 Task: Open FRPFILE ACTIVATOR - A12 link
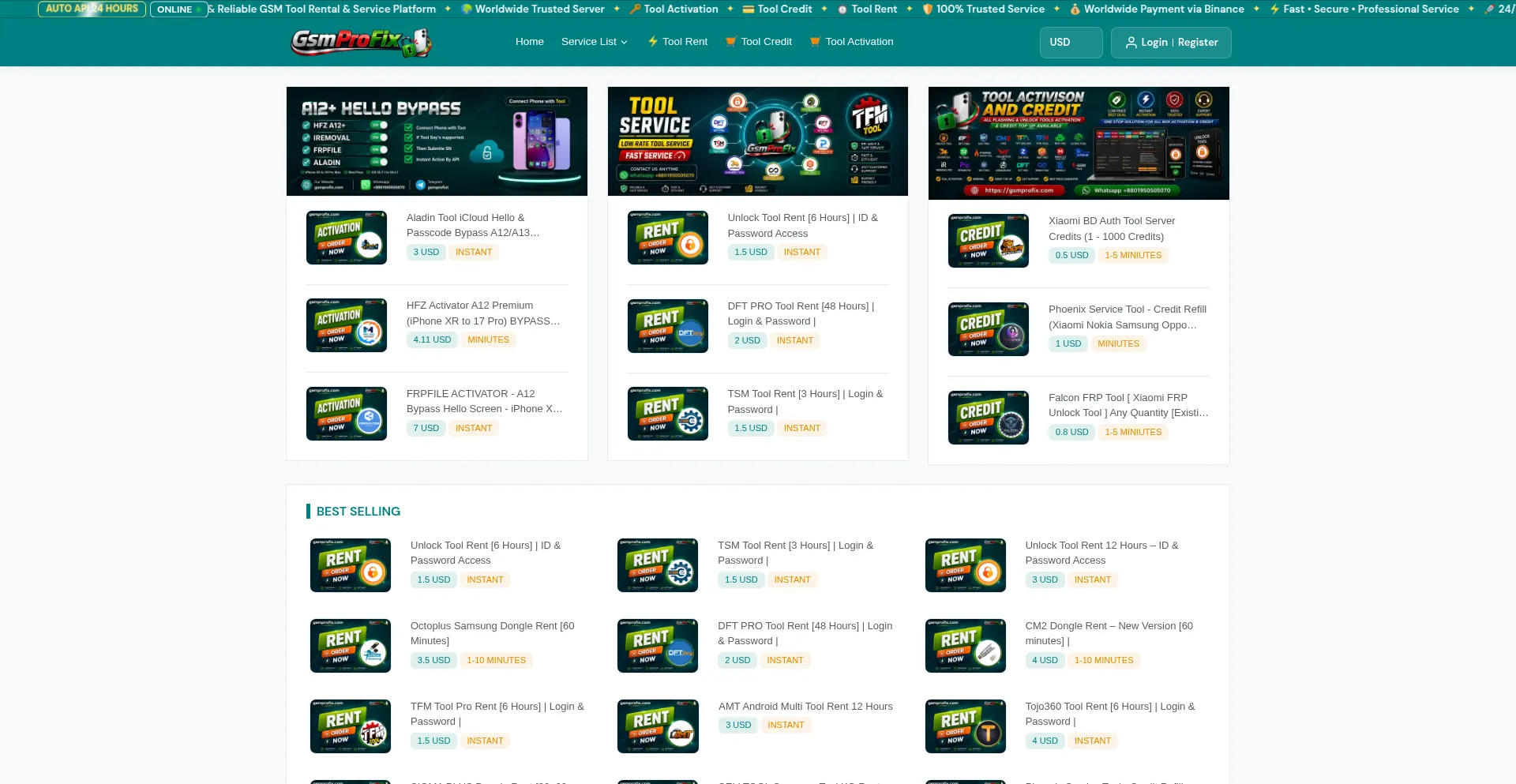coord(485,401)
